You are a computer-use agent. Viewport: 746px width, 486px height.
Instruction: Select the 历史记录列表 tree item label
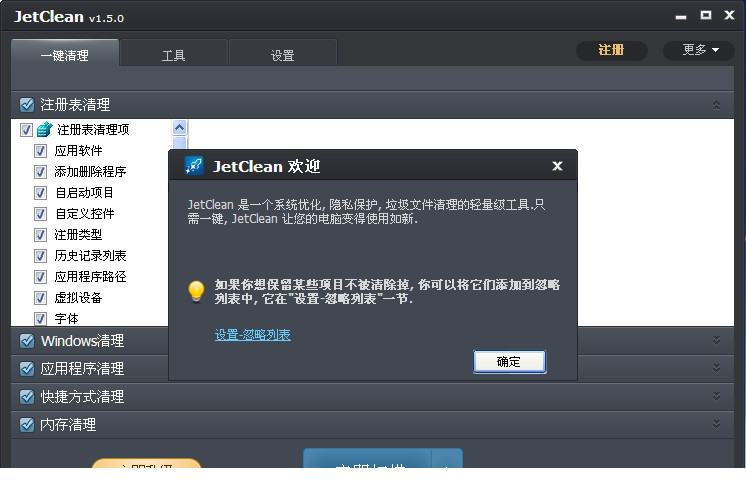pos(90,256)
